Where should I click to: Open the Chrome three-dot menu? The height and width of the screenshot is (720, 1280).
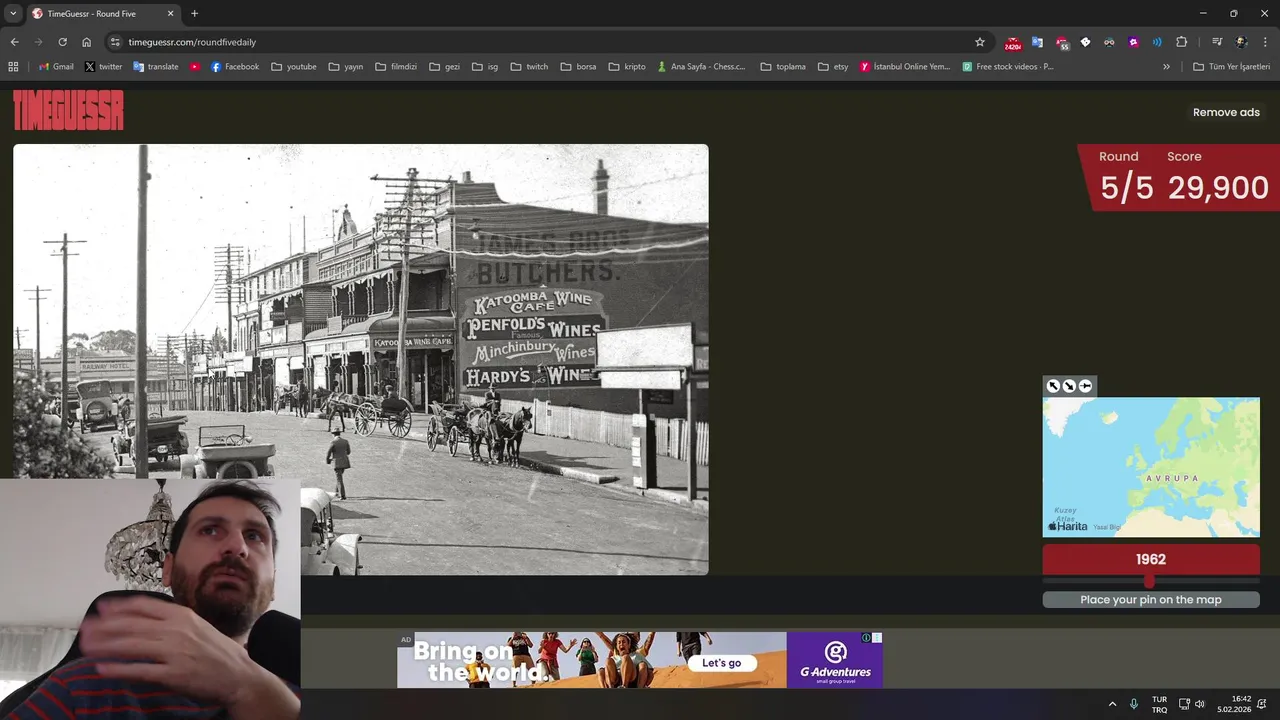coord(1265,42)
